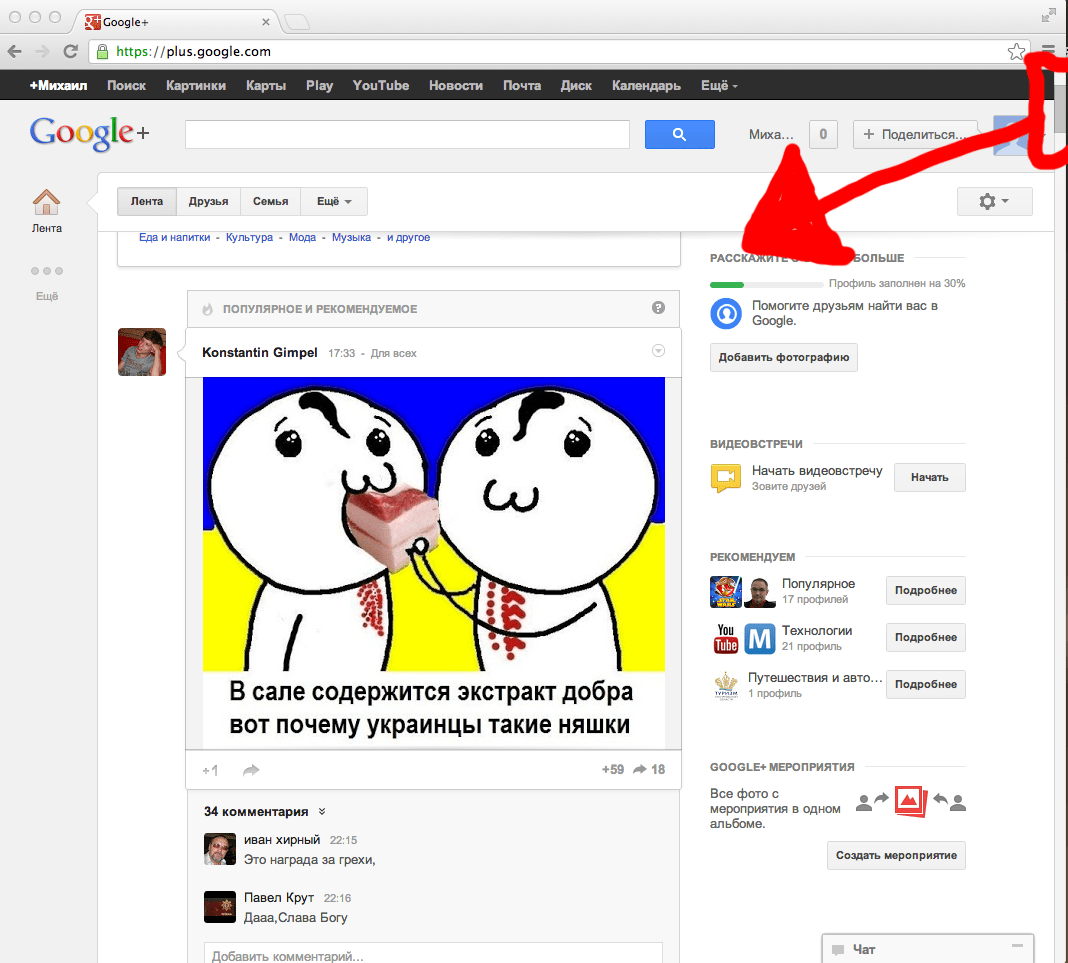Click the page reload icon
This screenshot has height=963, width=1068.
pos(69,50)
